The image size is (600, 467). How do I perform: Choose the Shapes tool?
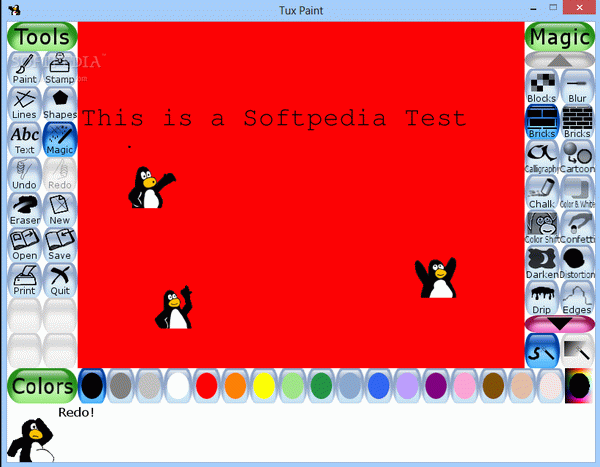(60, 104)
